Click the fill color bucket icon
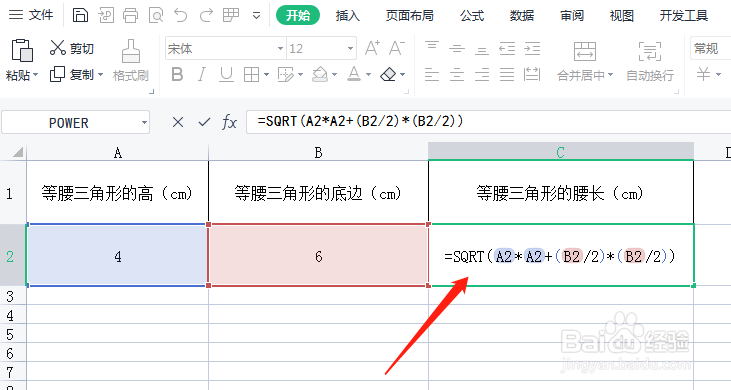Viewport: 731px width, 390px height. pos(320,74)
